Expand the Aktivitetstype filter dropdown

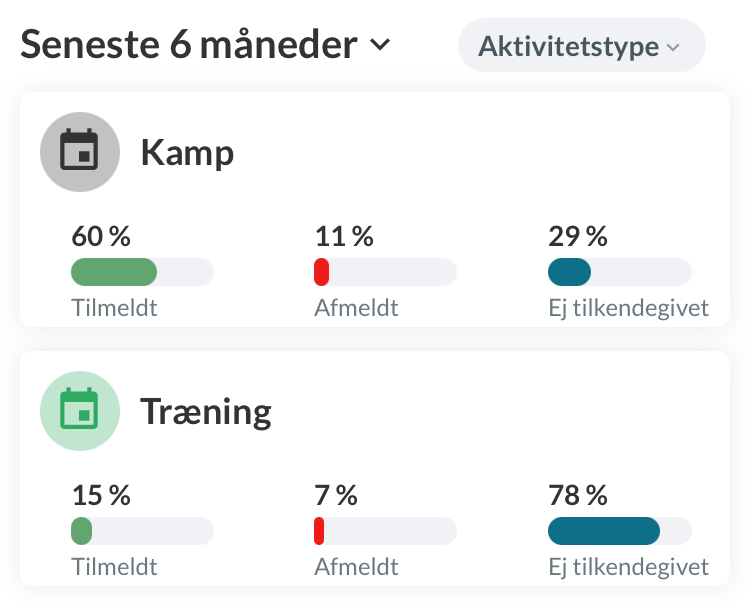(x=581, y=46)
